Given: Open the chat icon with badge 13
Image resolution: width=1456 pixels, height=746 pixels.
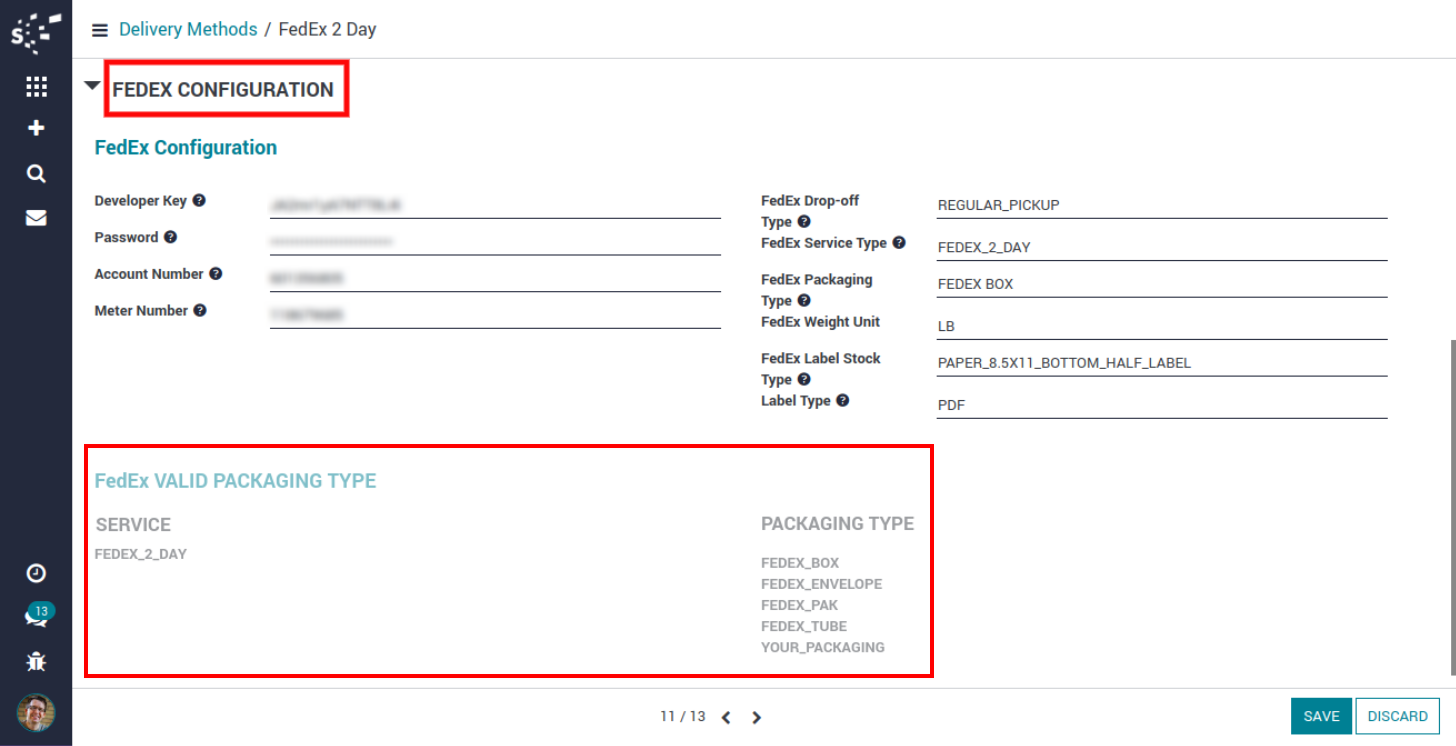Looking at the screenshot, I should pyautogui.click(x=36, y=616).
